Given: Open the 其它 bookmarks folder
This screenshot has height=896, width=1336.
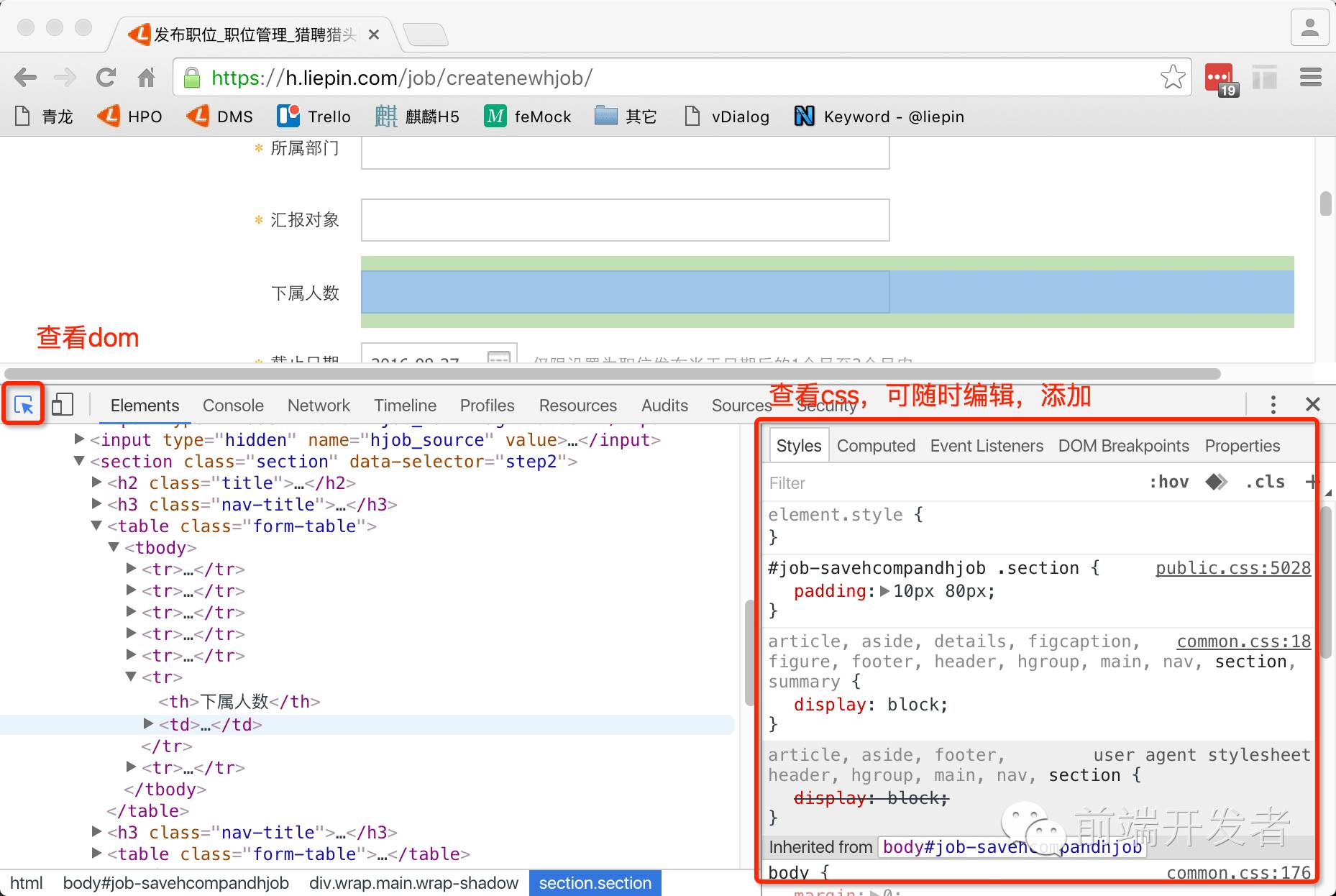Looking at the screenshot, I should pyautogui.click(x=626, y=116).
